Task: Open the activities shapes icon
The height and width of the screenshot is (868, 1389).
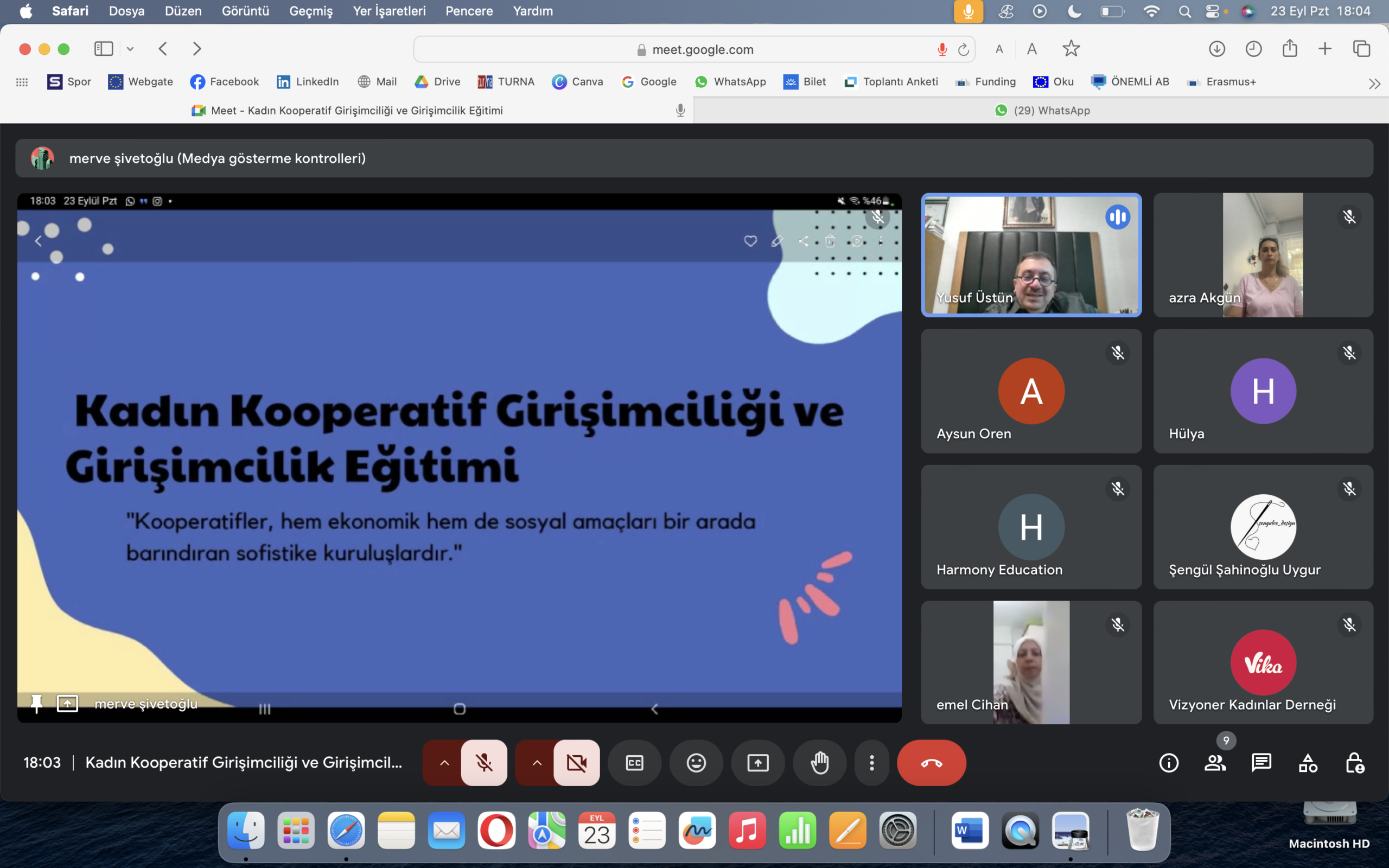Action: coord(1308,763)
